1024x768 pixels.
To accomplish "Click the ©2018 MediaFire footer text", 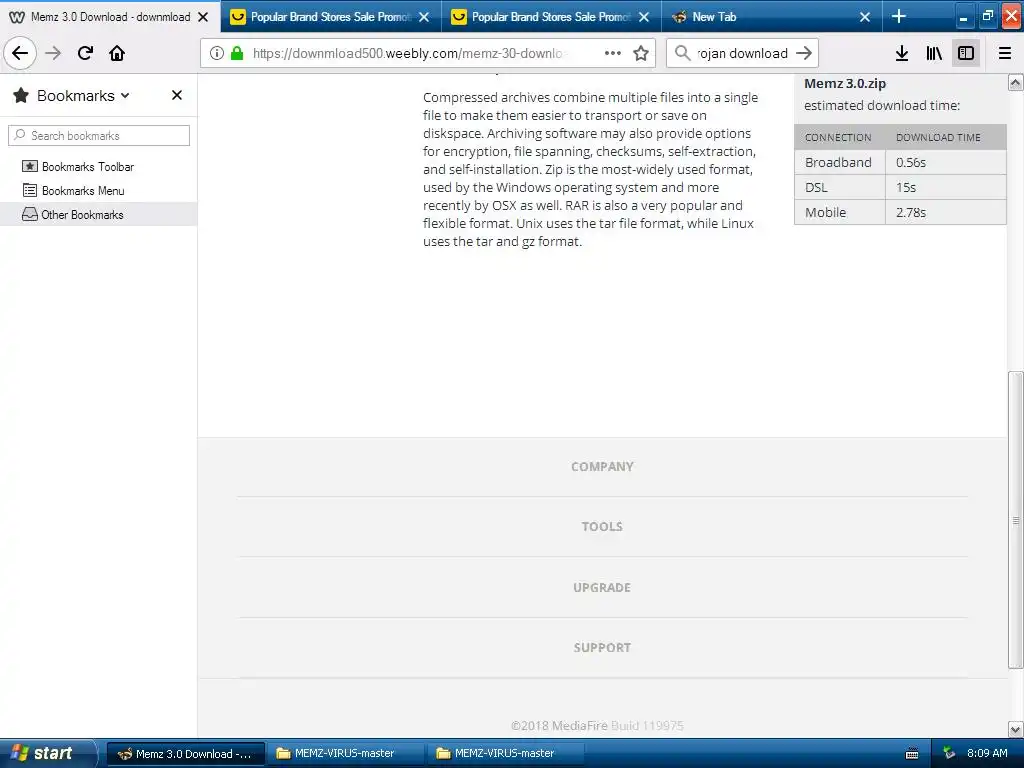I will coord(559,725).
